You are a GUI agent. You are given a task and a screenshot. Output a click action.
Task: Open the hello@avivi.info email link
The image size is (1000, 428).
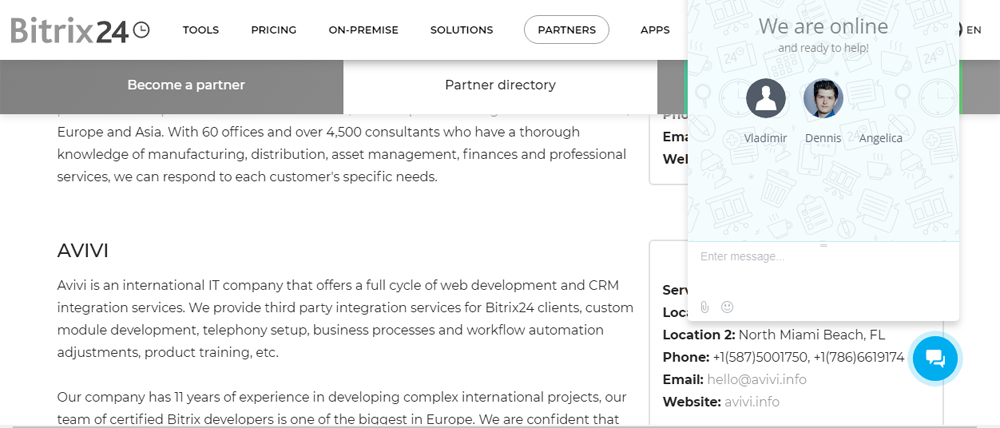(756, 380)
